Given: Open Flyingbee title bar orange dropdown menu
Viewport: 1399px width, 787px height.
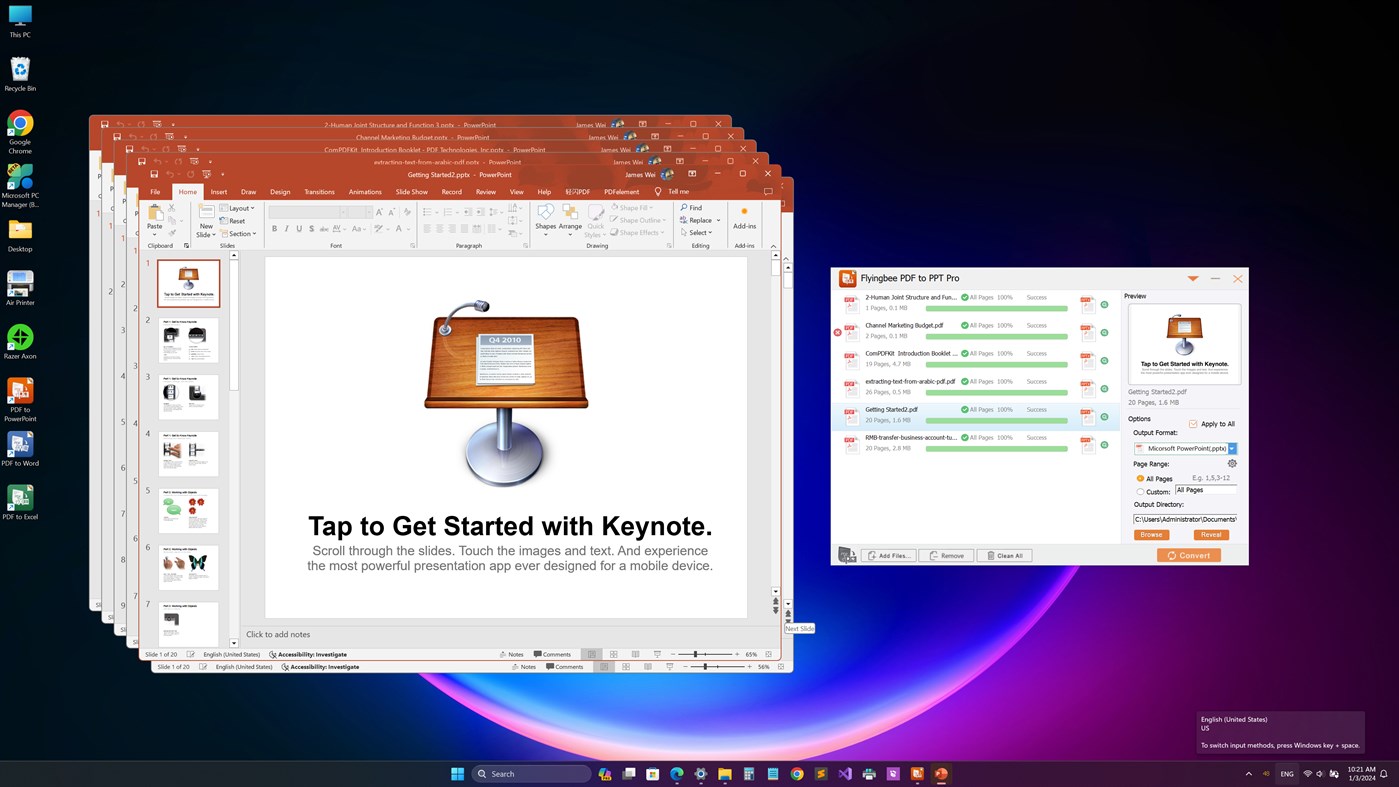Looking at the screenshot, I should (1193, 278).
